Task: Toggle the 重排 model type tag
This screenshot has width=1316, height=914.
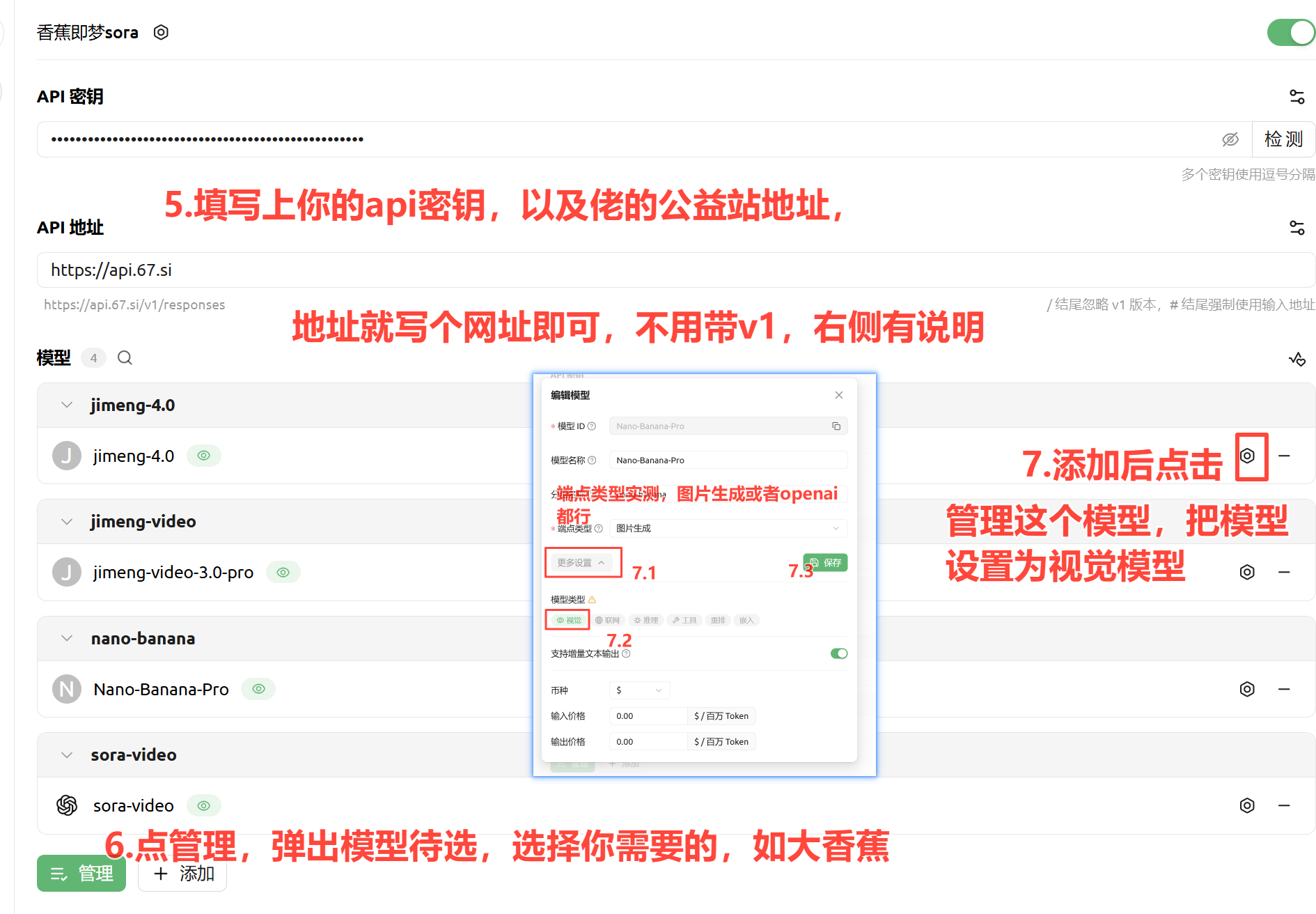Action: point(718,620)
